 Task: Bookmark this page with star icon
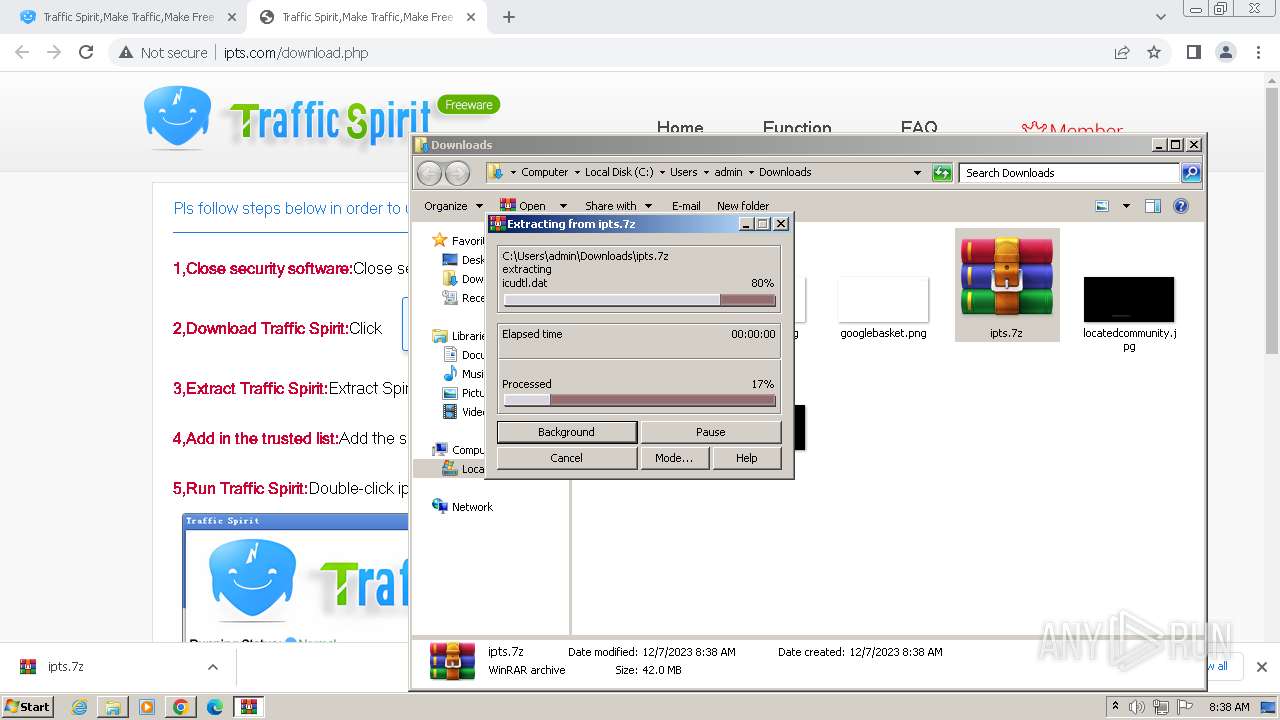[1154, 52]
